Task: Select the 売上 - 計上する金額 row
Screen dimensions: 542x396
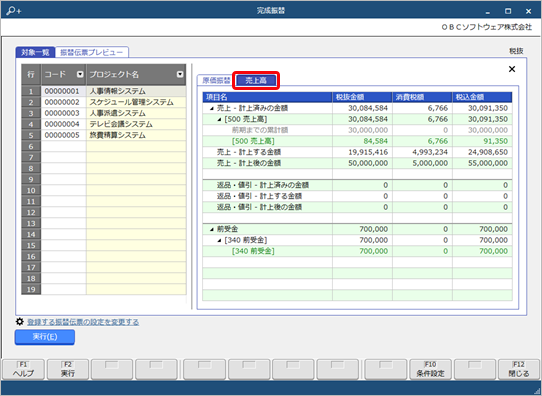Action: coord(357,152)
